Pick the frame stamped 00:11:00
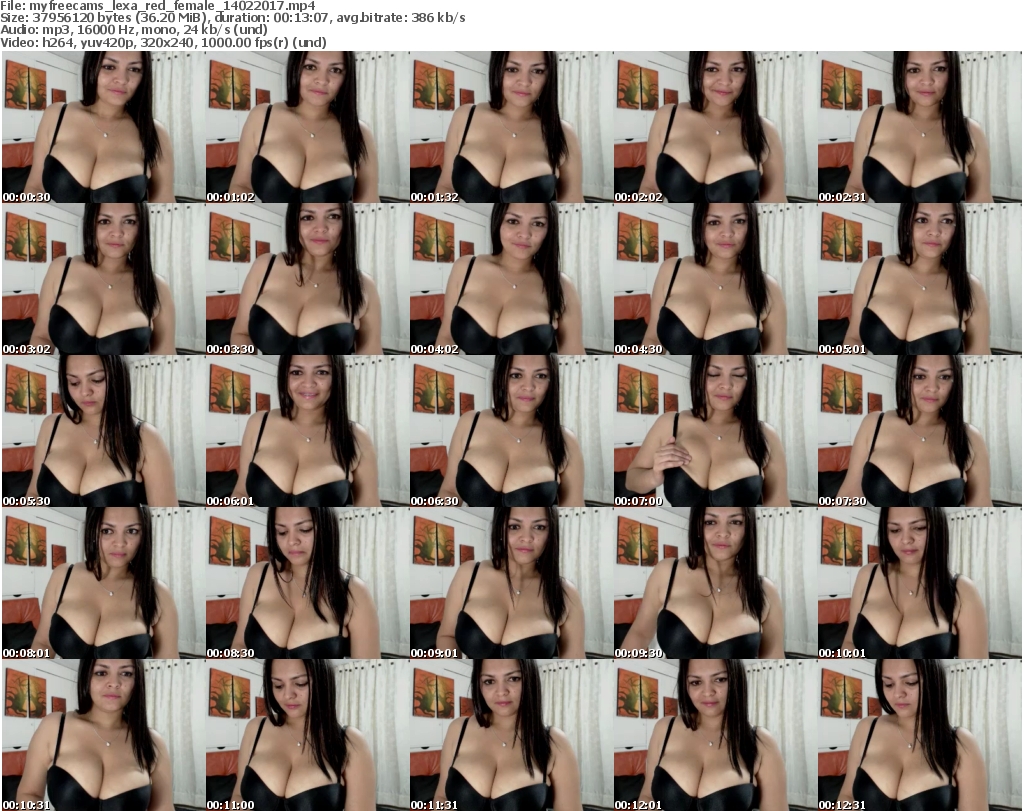Screen dimensions: 1024x811 pyautogui.click(x=308, y=735)
